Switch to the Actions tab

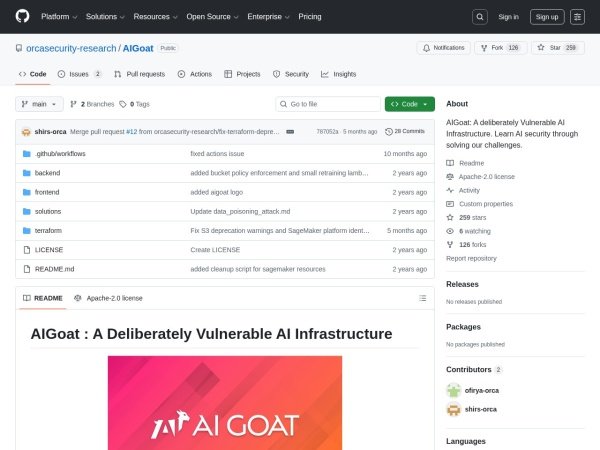[x=195, y=74]
